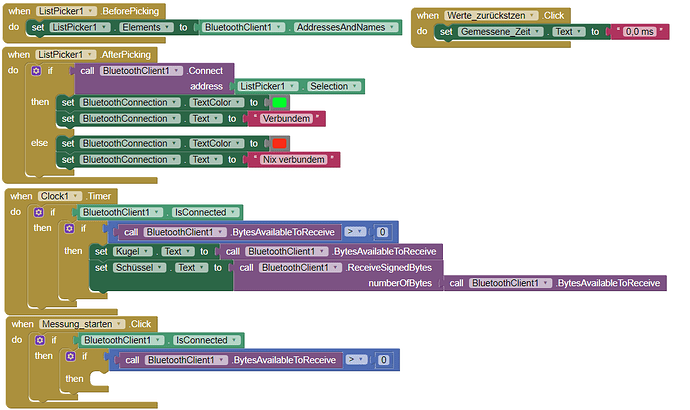The height and width of the screenshot is (410, 690).
Task: Open greater-than operator dropdown in Clock1 block
Action: [355, 232]
